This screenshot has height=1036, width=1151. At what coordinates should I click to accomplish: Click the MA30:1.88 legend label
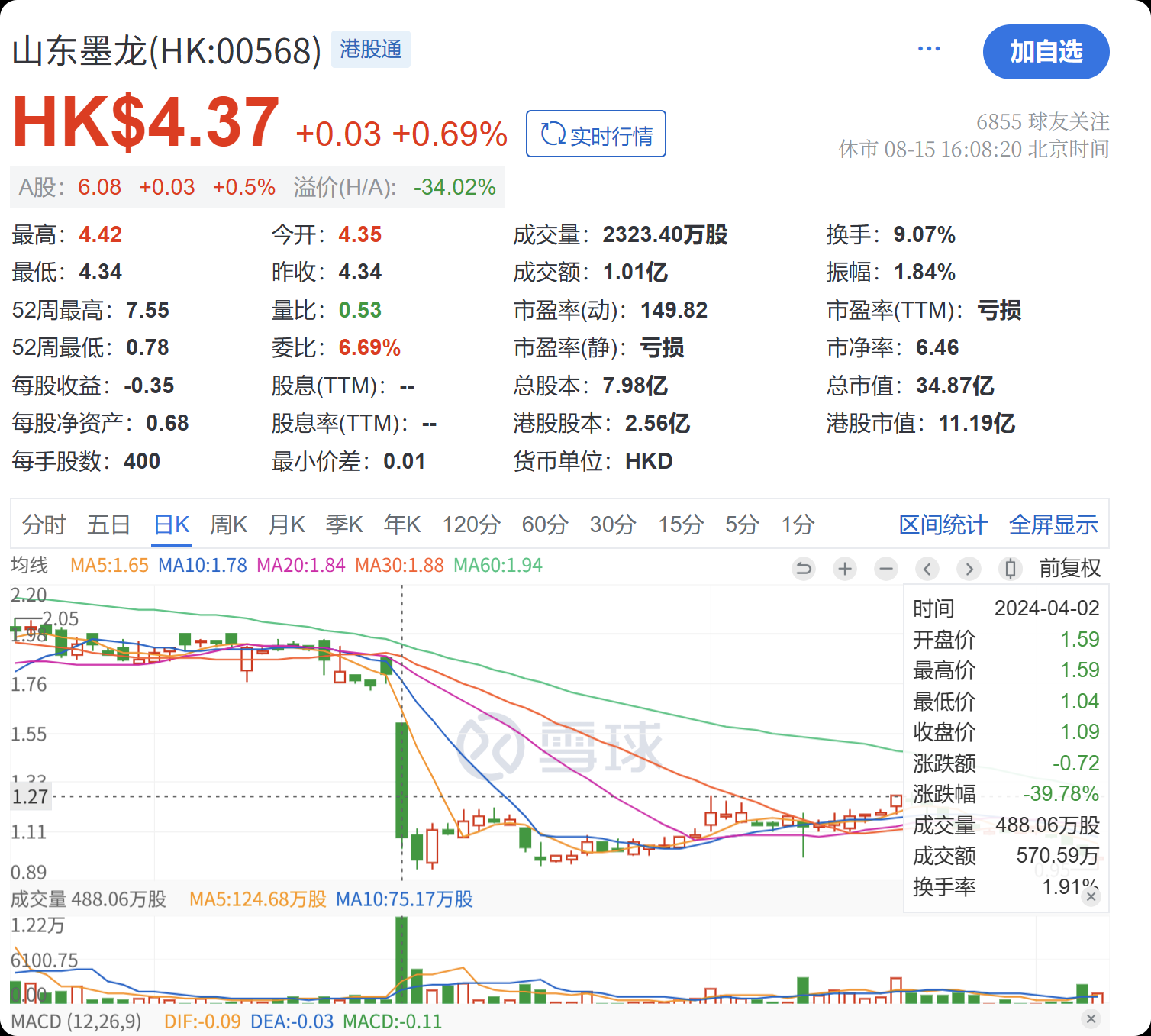coord(399,565)
